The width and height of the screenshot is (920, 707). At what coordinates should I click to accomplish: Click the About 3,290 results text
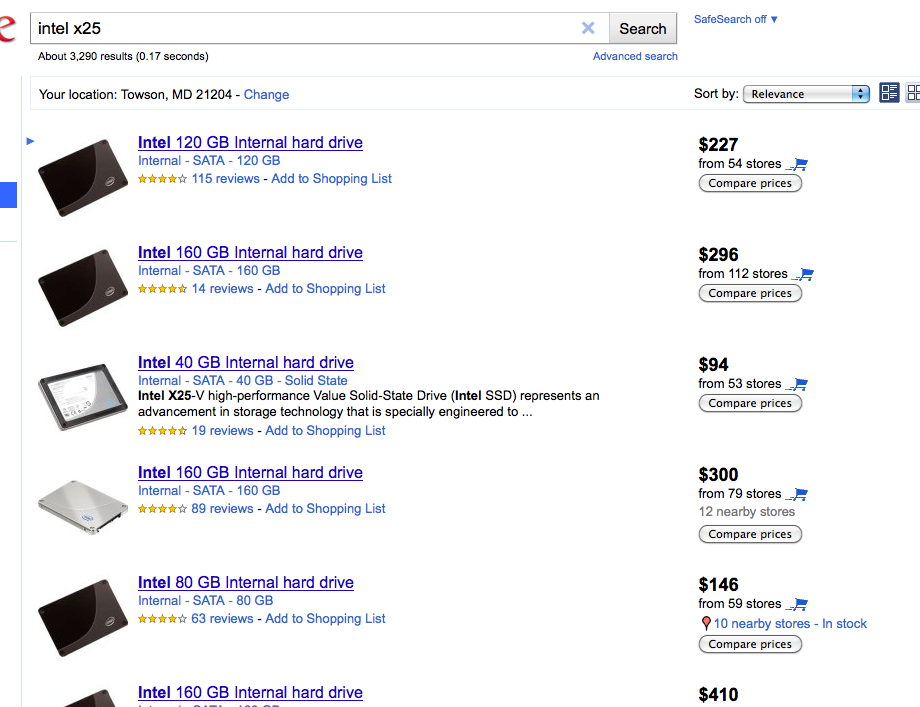pyautogui.click(x=123, y=56)
